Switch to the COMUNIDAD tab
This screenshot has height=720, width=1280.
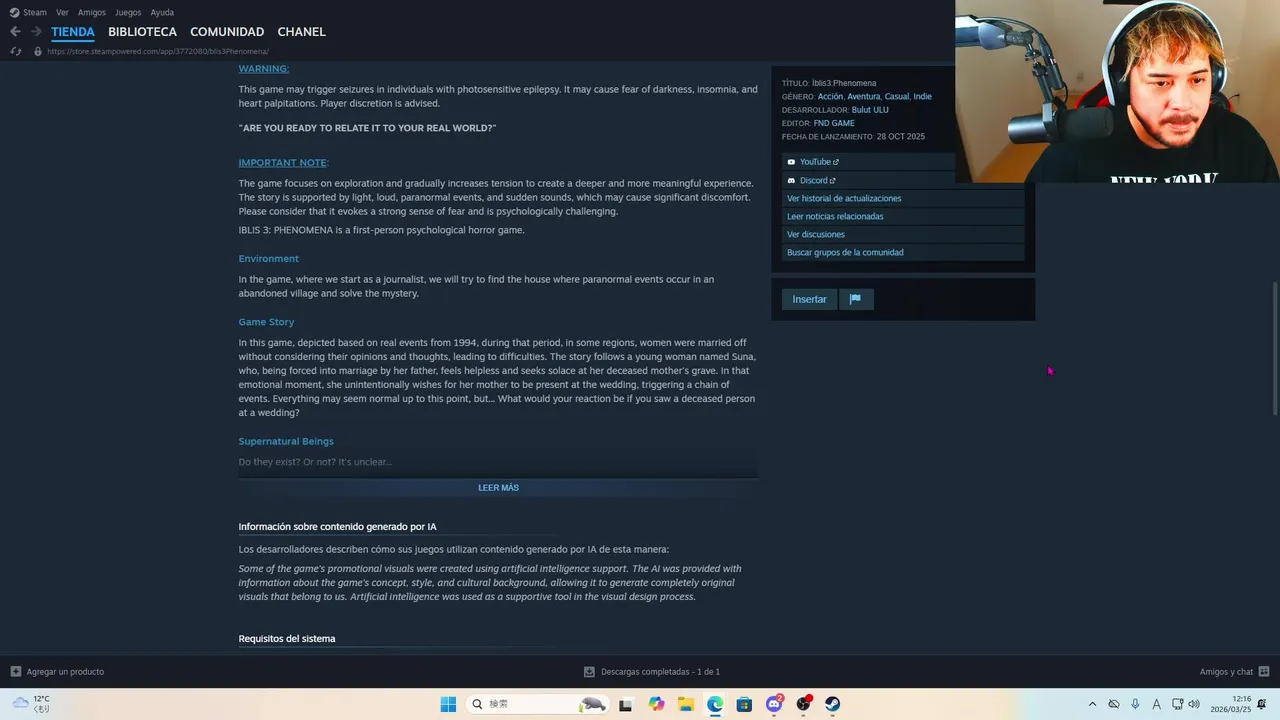point(227,32)
